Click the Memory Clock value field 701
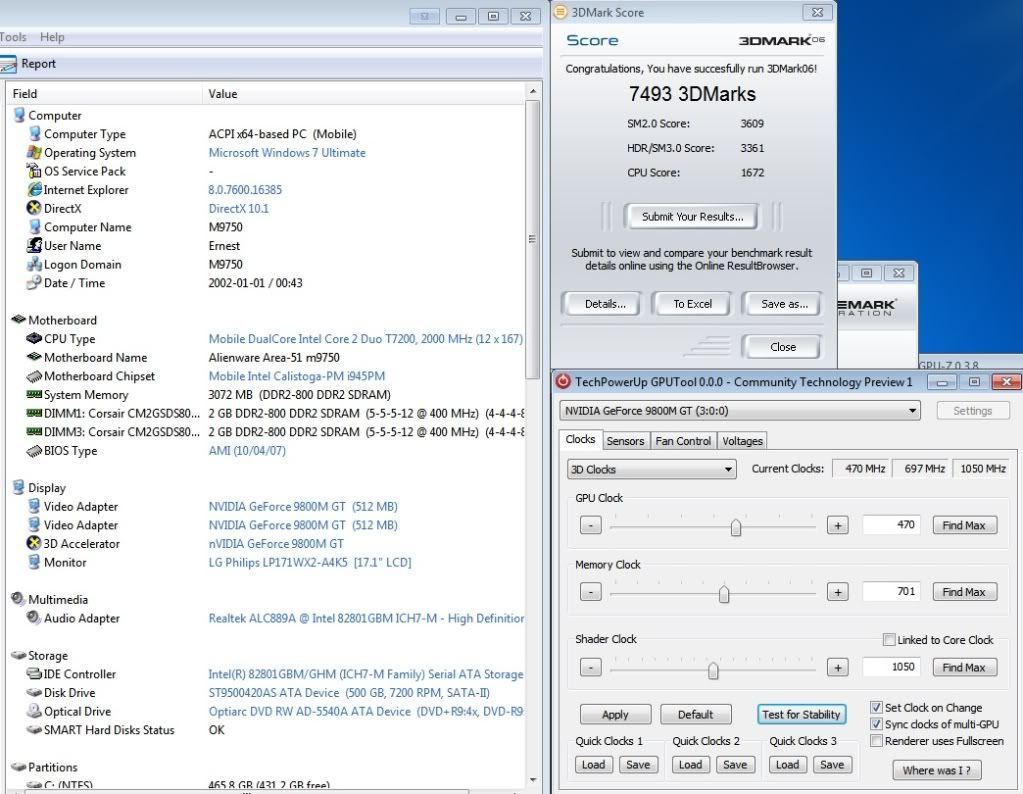 891,591
